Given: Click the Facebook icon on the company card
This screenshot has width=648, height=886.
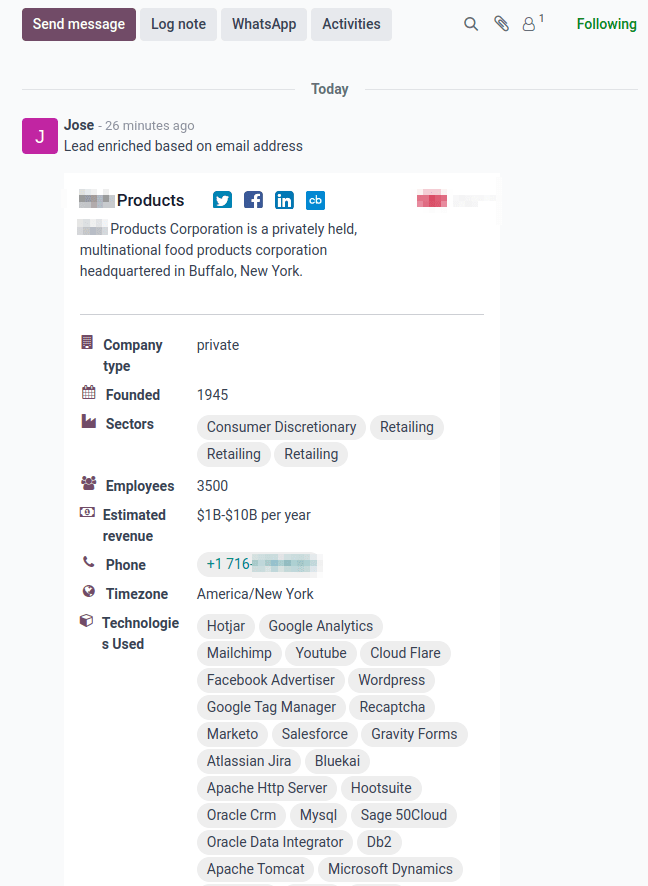Looking at the screenshot, I should click(x=252, y=200).
